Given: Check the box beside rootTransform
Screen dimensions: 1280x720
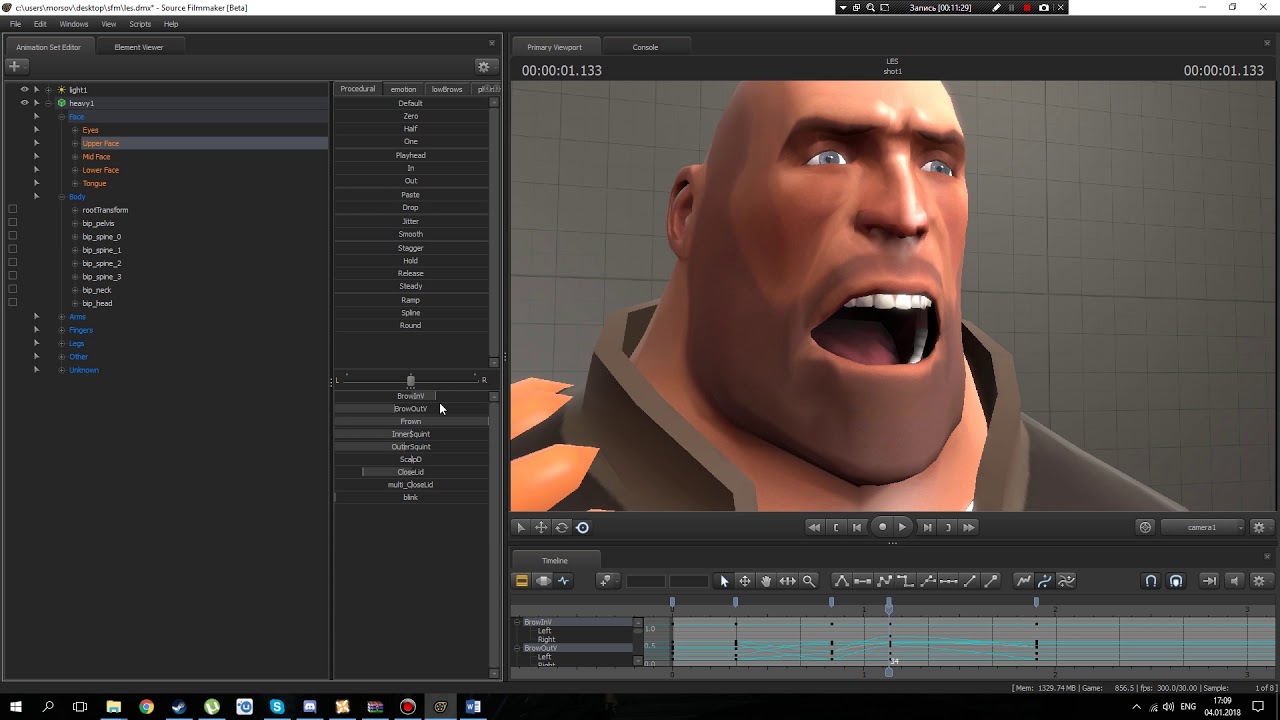Looking at the screenshot, I should [x=12, y=210].
